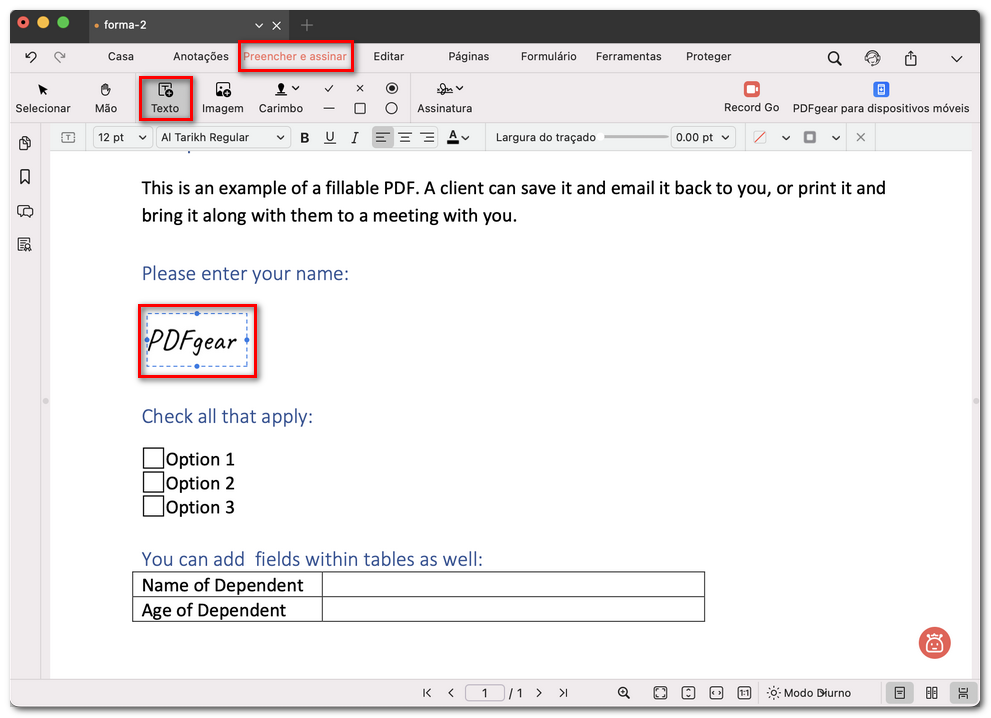Select the Texto tool in toolbar
The height and width of the screenshot is (718, 991).
(x=165, y=97)
